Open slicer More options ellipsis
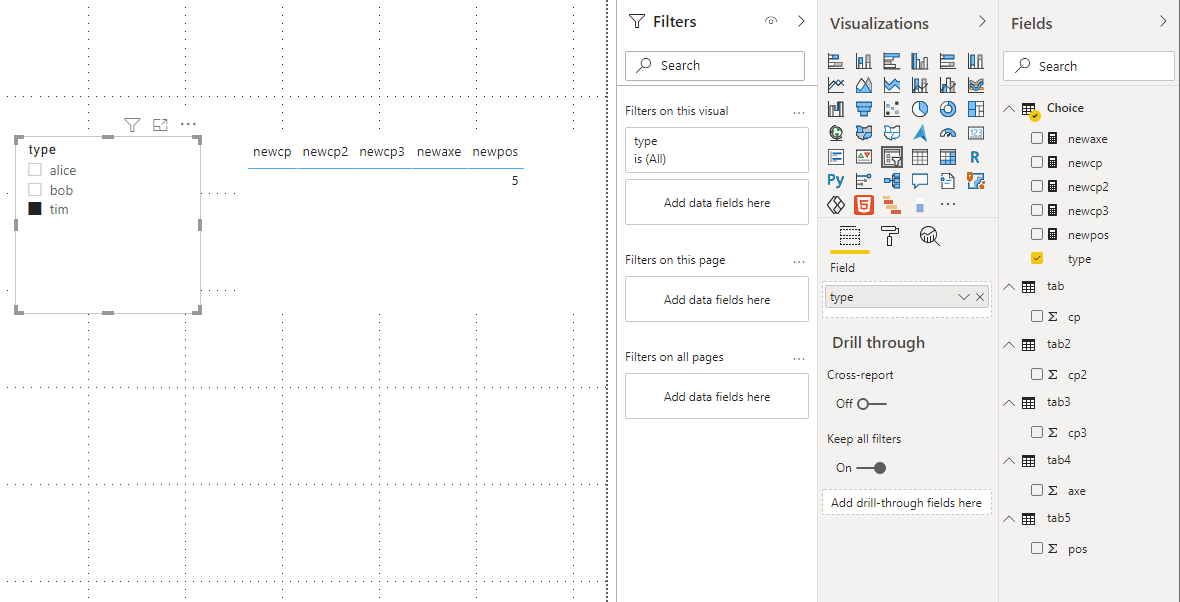The width and height of the screenshot is (1180, 602). pos(188,124)
